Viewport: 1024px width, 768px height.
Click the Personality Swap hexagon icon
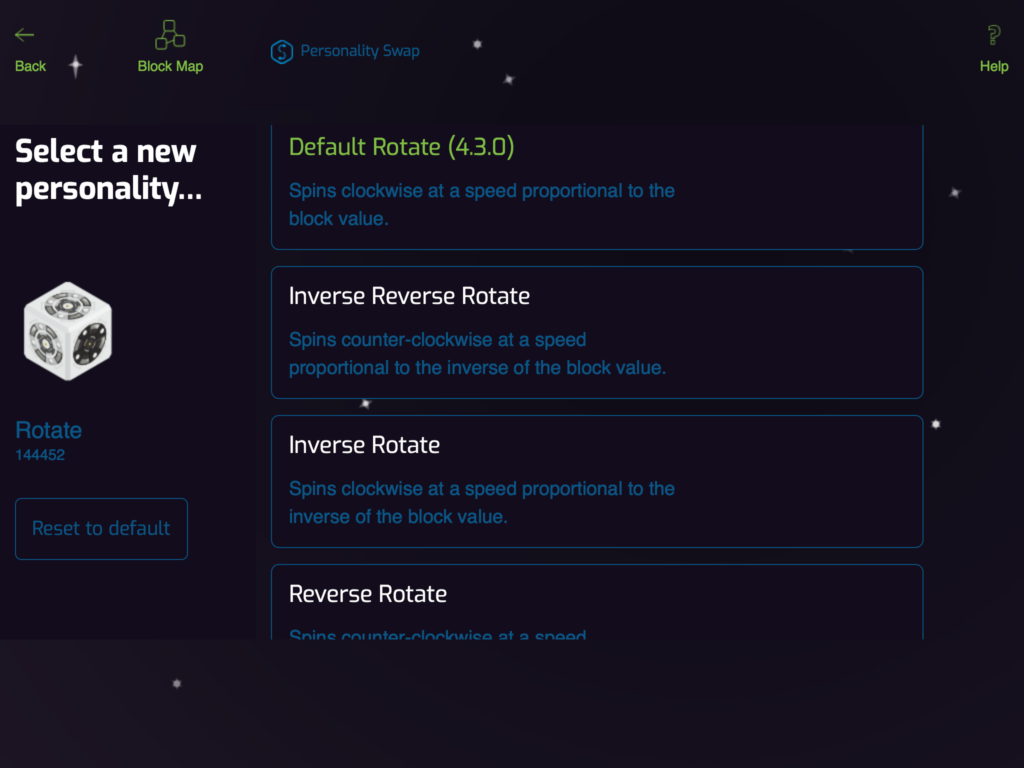point(281,52)
